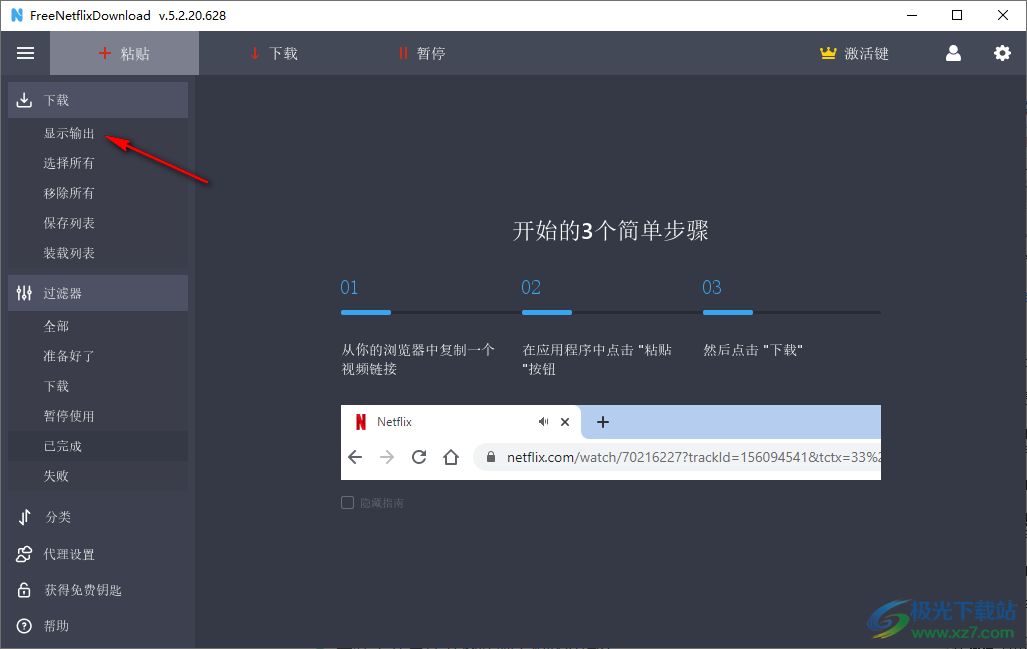
Task: Click the heading 开始的3个简单步骤
Action: pos(610,231)
